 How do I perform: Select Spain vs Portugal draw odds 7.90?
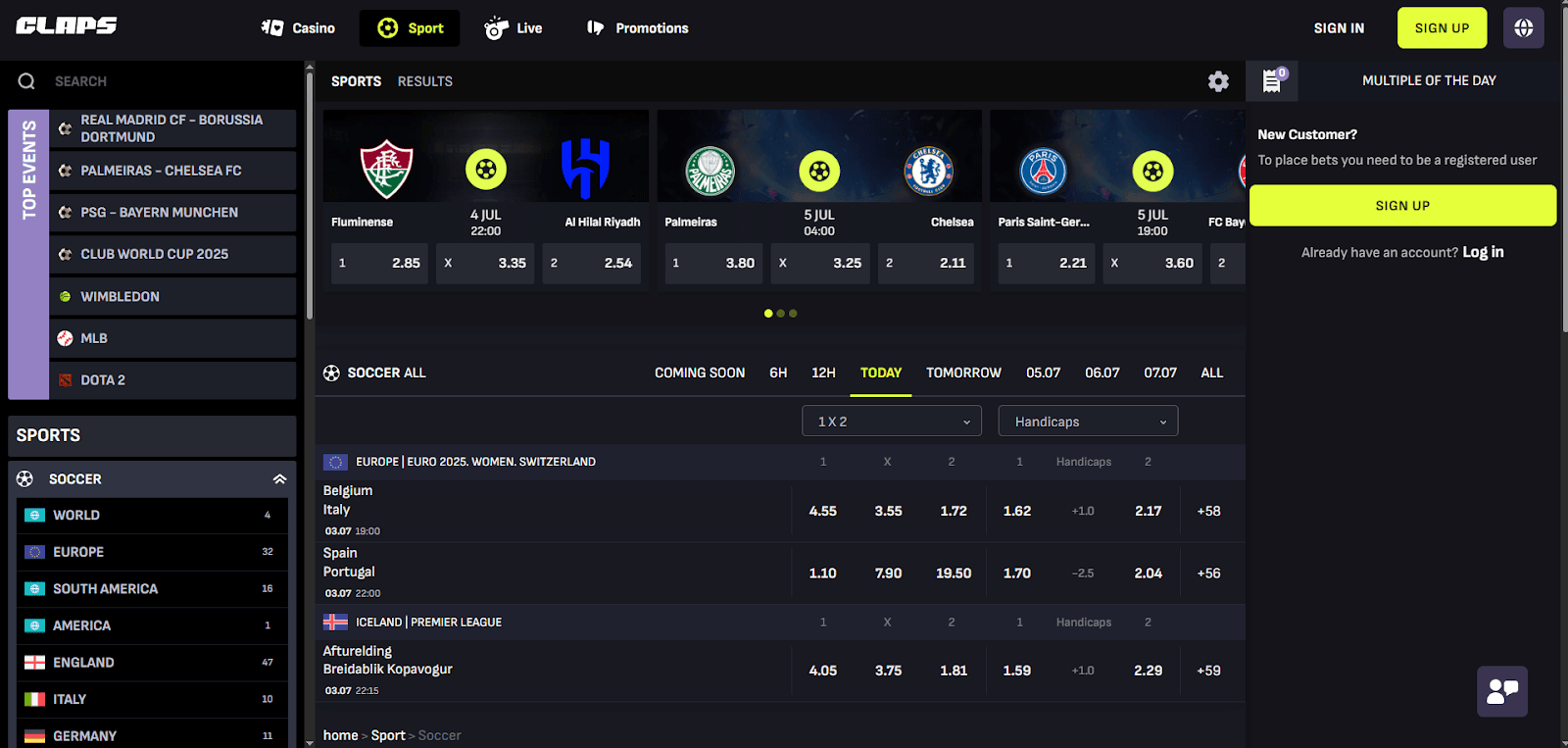pyautogui.click(x=888, y=573)
